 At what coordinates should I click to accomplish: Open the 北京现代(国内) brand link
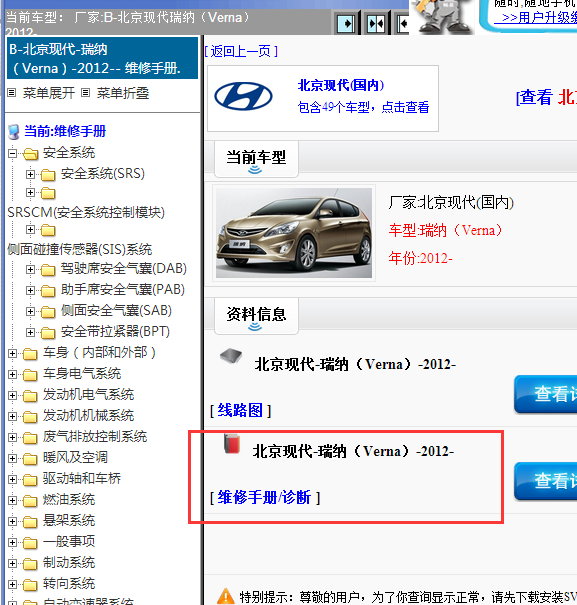coord(341,85)
